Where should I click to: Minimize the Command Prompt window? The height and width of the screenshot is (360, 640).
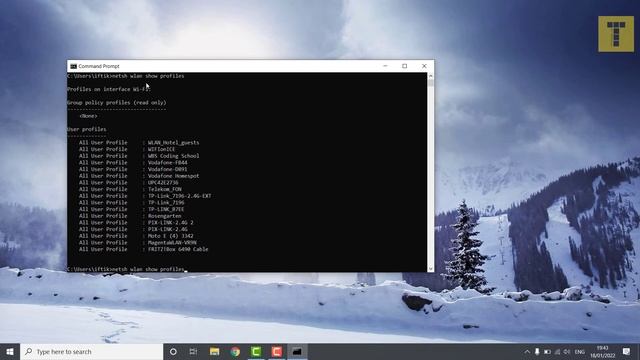click(x=385, y=66)
